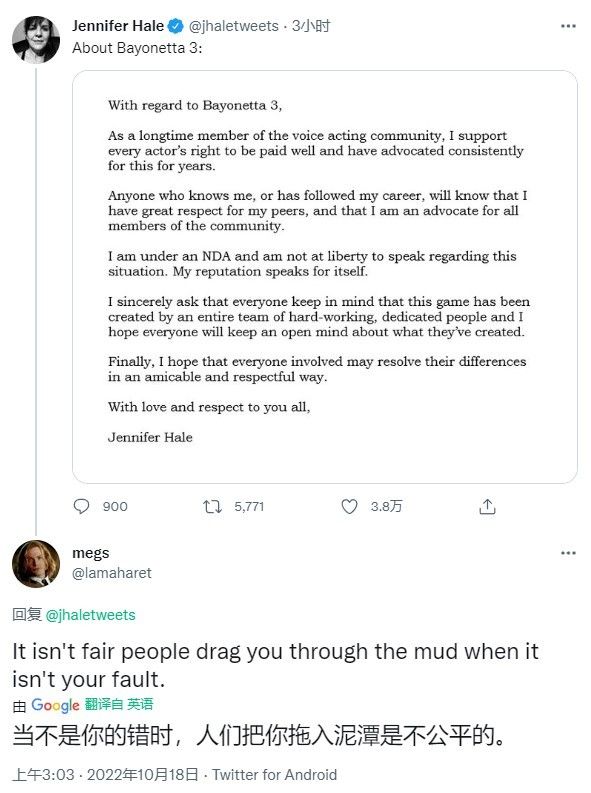Click the megs display name
The height and width of the screenshot is (793, 591).
click(90, 553)
